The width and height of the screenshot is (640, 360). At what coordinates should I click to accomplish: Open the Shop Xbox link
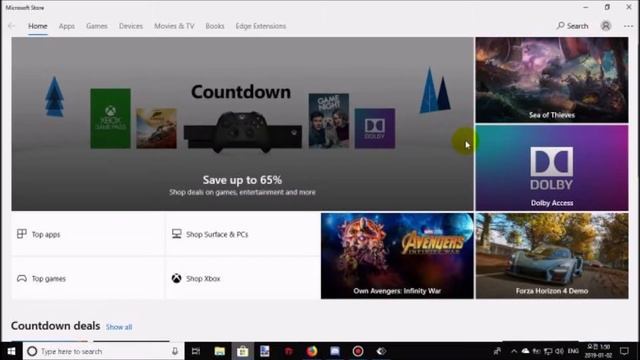tap(243, 278)
